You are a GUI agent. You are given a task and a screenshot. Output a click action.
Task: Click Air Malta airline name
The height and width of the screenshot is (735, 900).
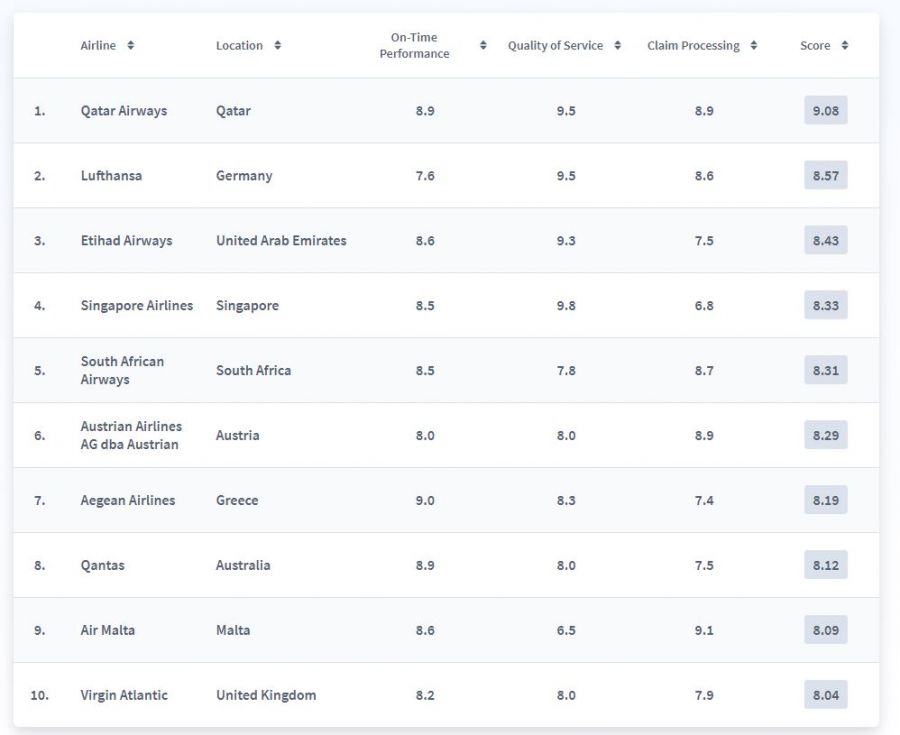107,630
